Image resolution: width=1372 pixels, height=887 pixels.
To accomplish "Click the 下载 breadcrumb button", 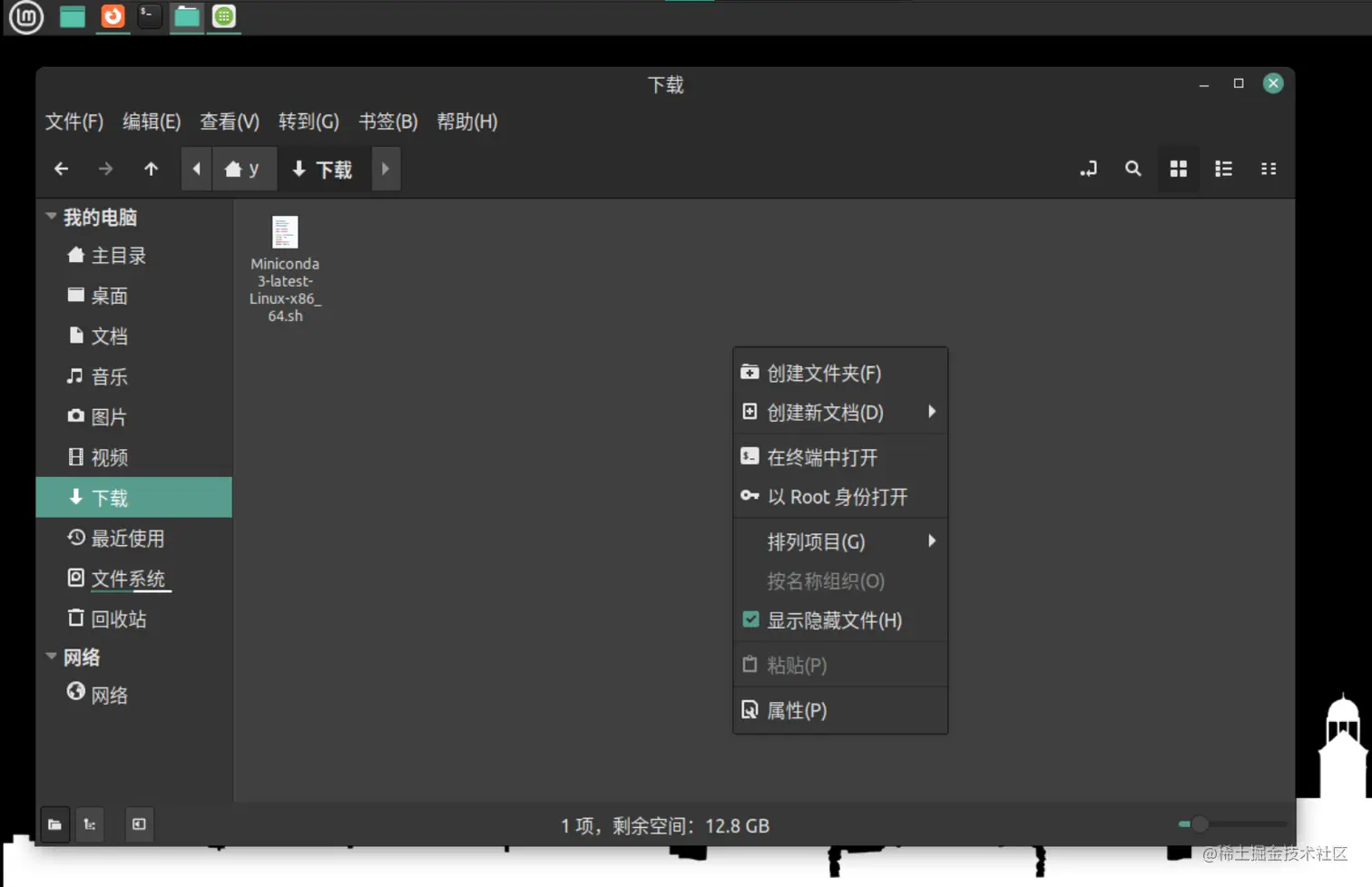I will [323, 169].
